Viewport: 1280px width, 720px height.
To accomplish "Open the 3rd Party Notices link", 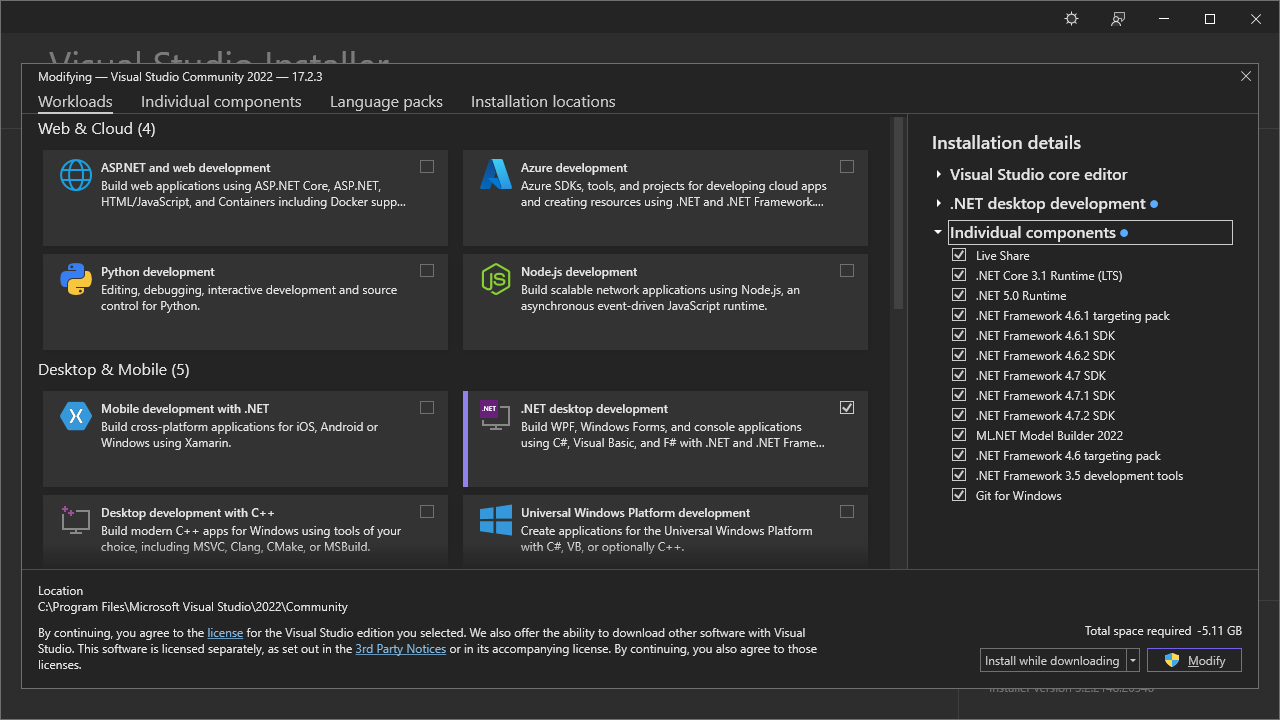I will (x=400, y=648).
